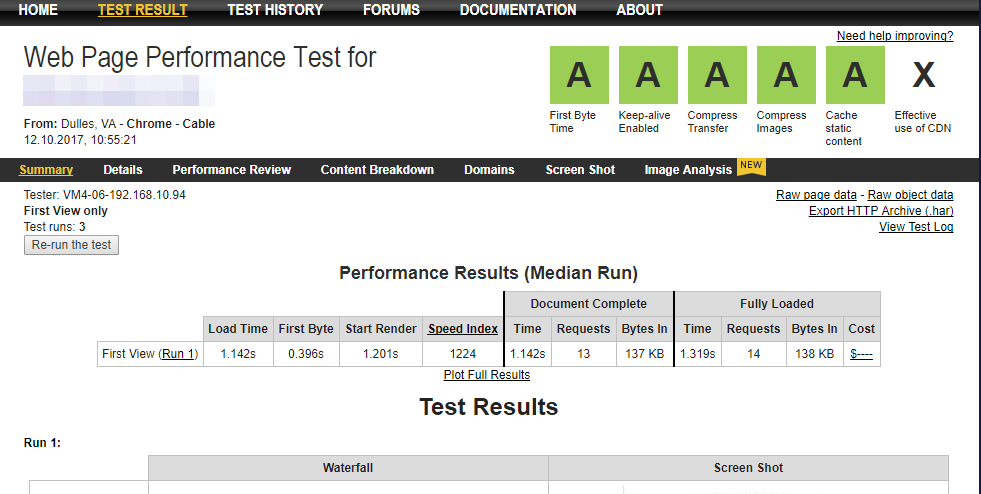The width and height of the screenshot is (981, 494).
Task: Open the Image Analysis tab
Action: (x=688, y=170)
